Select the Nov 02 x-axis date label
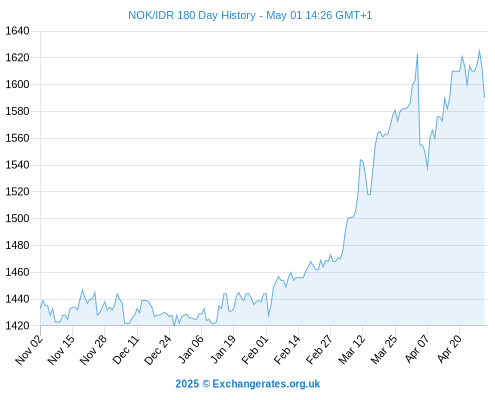The image size is (495, 400). point(29,349)
